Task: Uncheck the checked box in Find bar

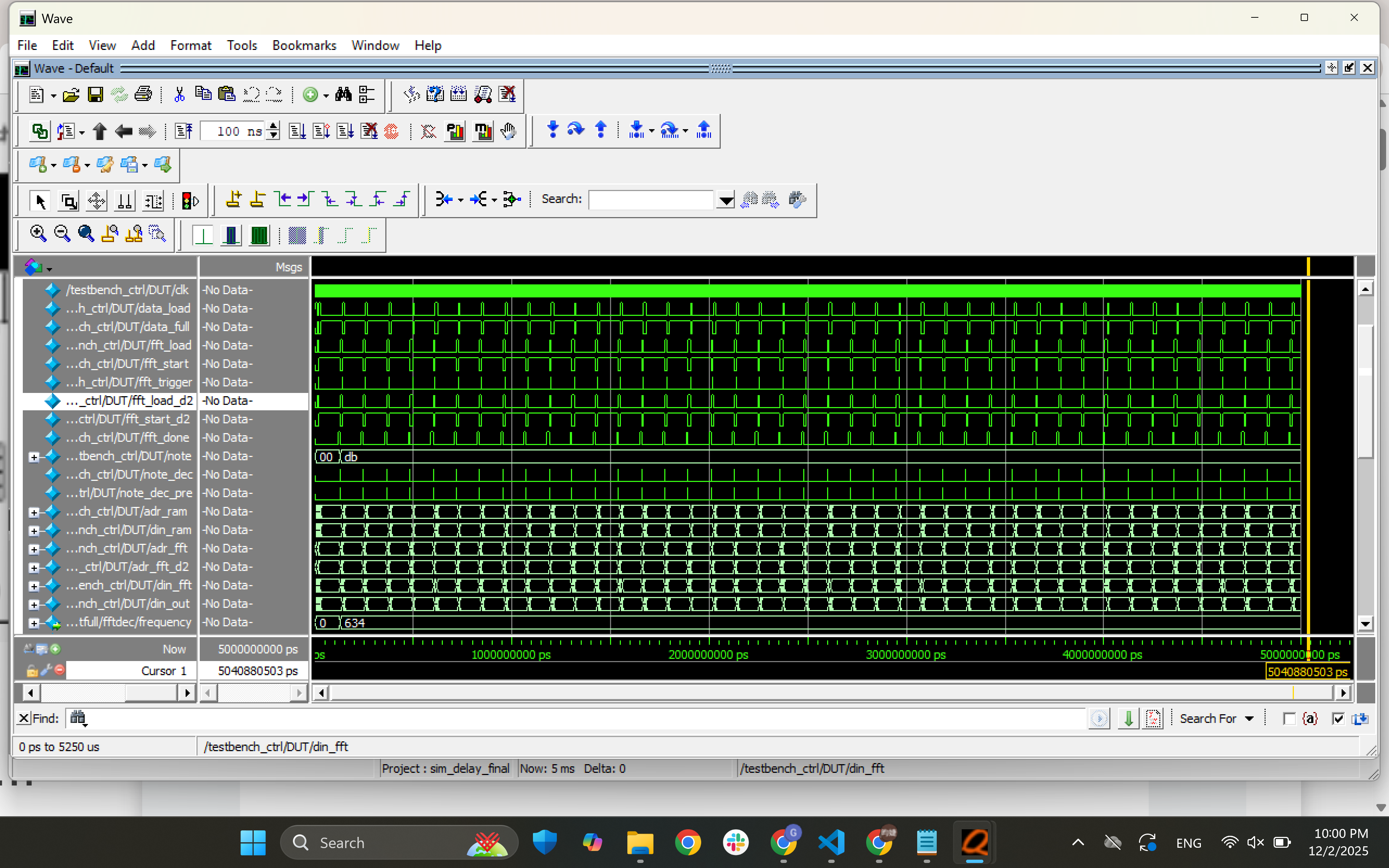Action: [1338, 719]
